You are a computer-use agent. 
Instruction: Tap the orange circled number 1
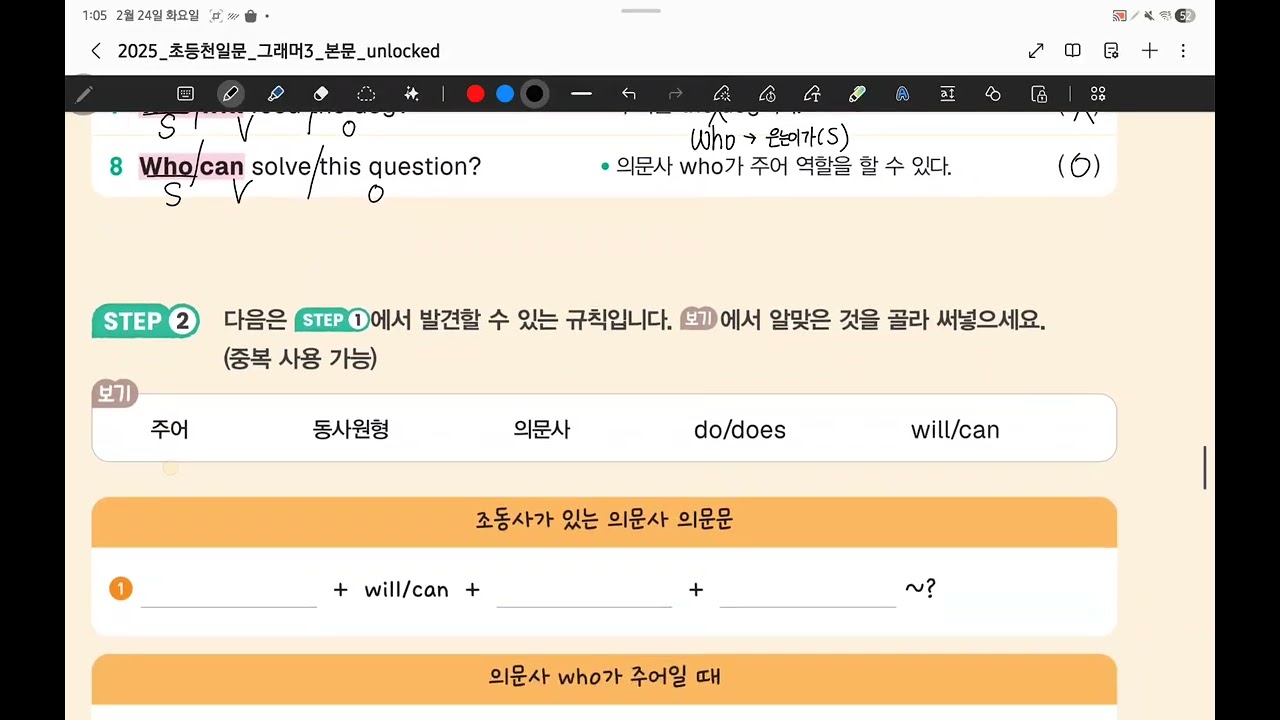[x=120, y=590]
